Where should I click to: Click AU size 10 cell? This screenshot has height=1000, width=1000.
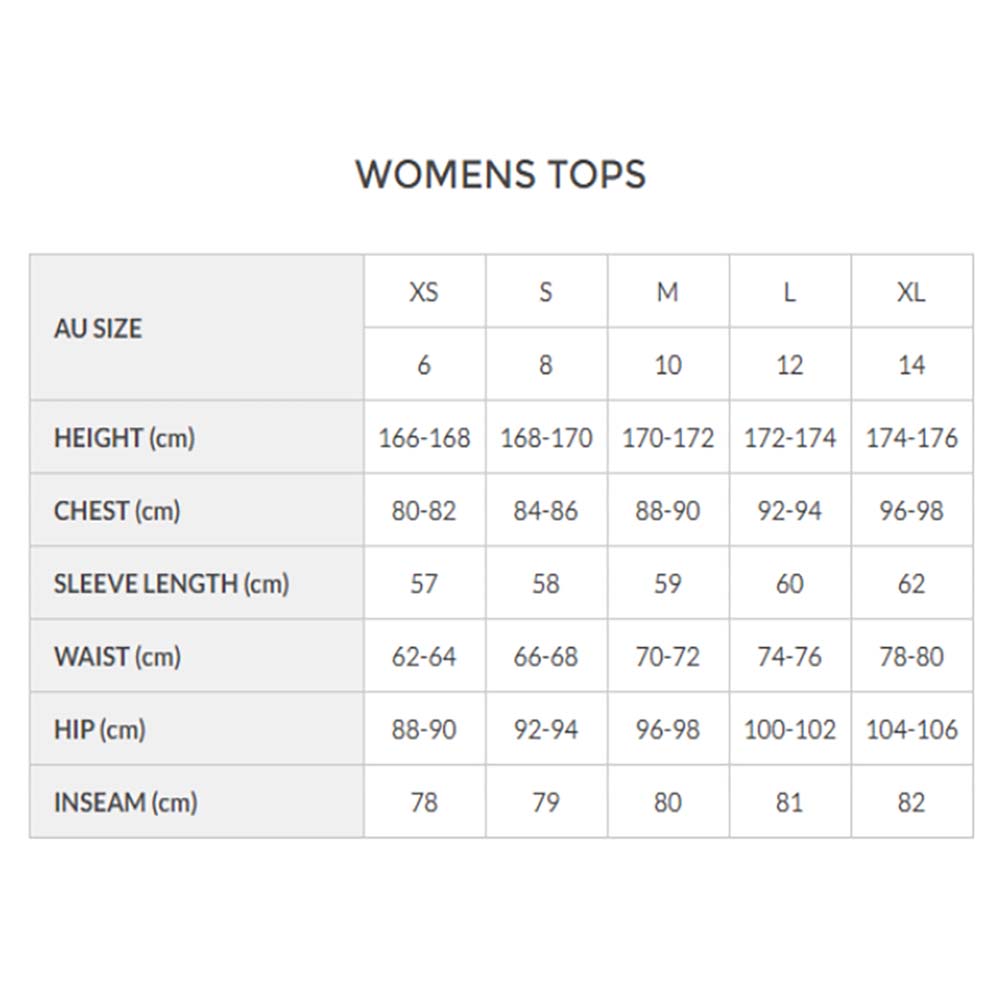[668, 365]
